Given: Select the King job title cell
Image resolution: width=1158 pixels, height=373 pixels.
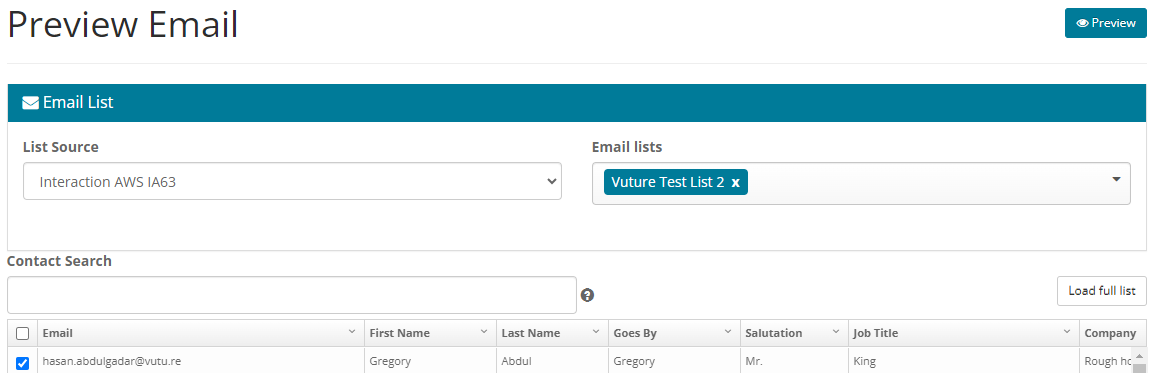Looking at the screenshot, I should [963, 361].
